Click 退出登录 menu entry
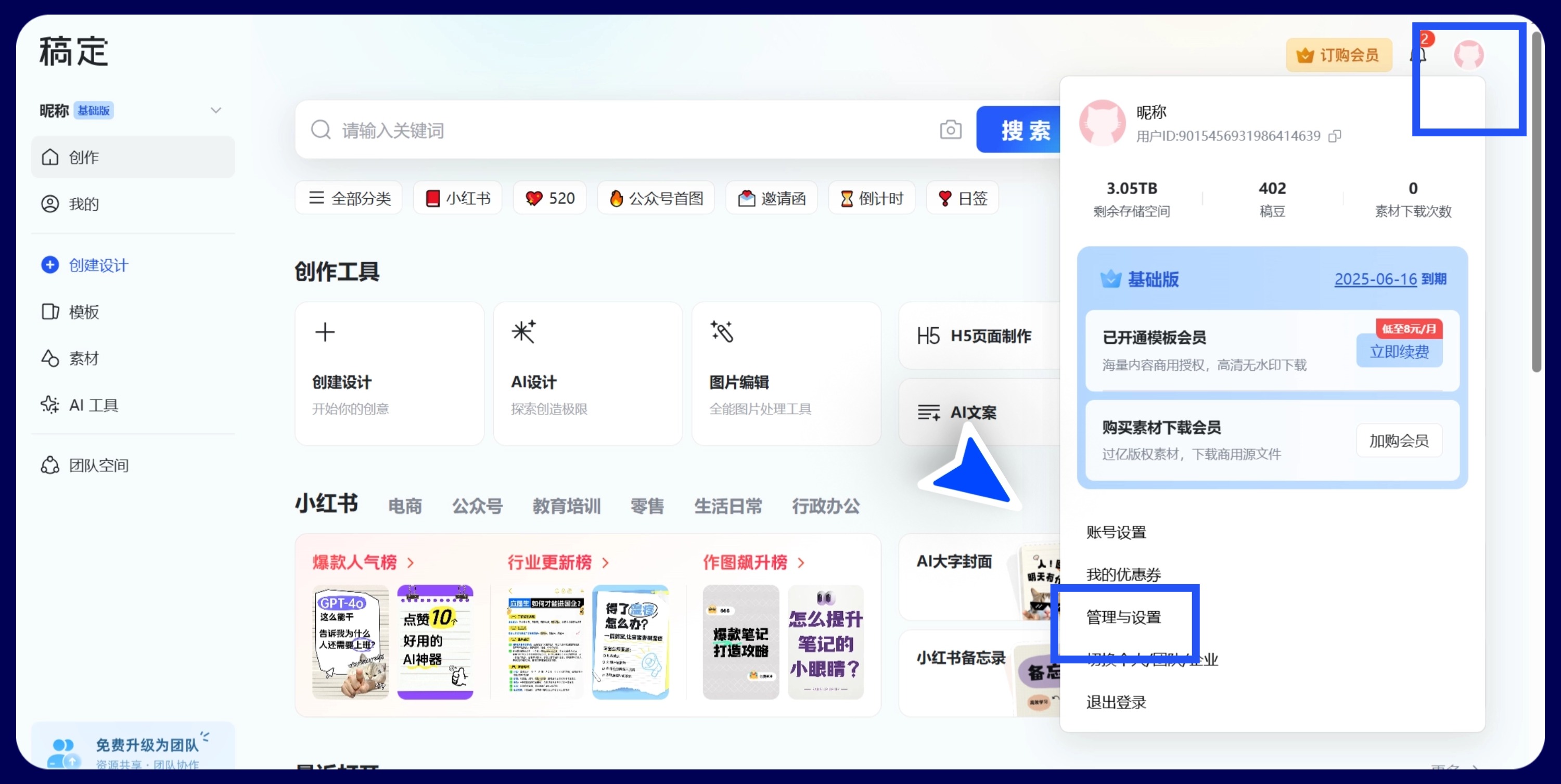Screen dimensions: 1561x784 pyautogui.click(x=1116, y=702)
